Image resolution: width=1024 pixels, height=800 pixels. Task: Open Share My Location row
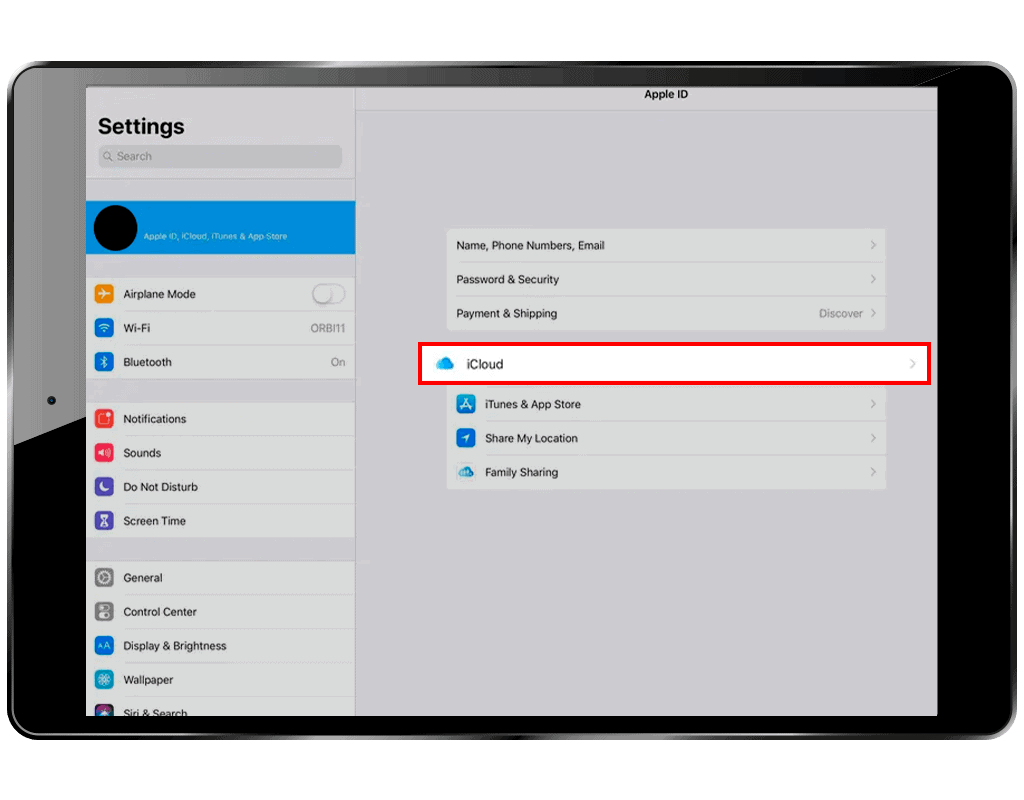(x=665, y=438)
